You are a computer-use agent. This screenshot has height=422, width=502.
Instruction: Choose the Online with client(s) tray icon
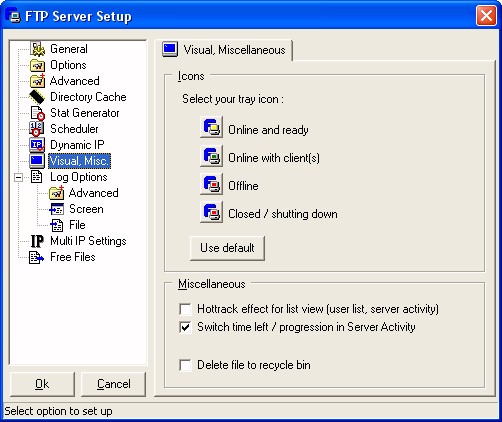tap(211, 155)
